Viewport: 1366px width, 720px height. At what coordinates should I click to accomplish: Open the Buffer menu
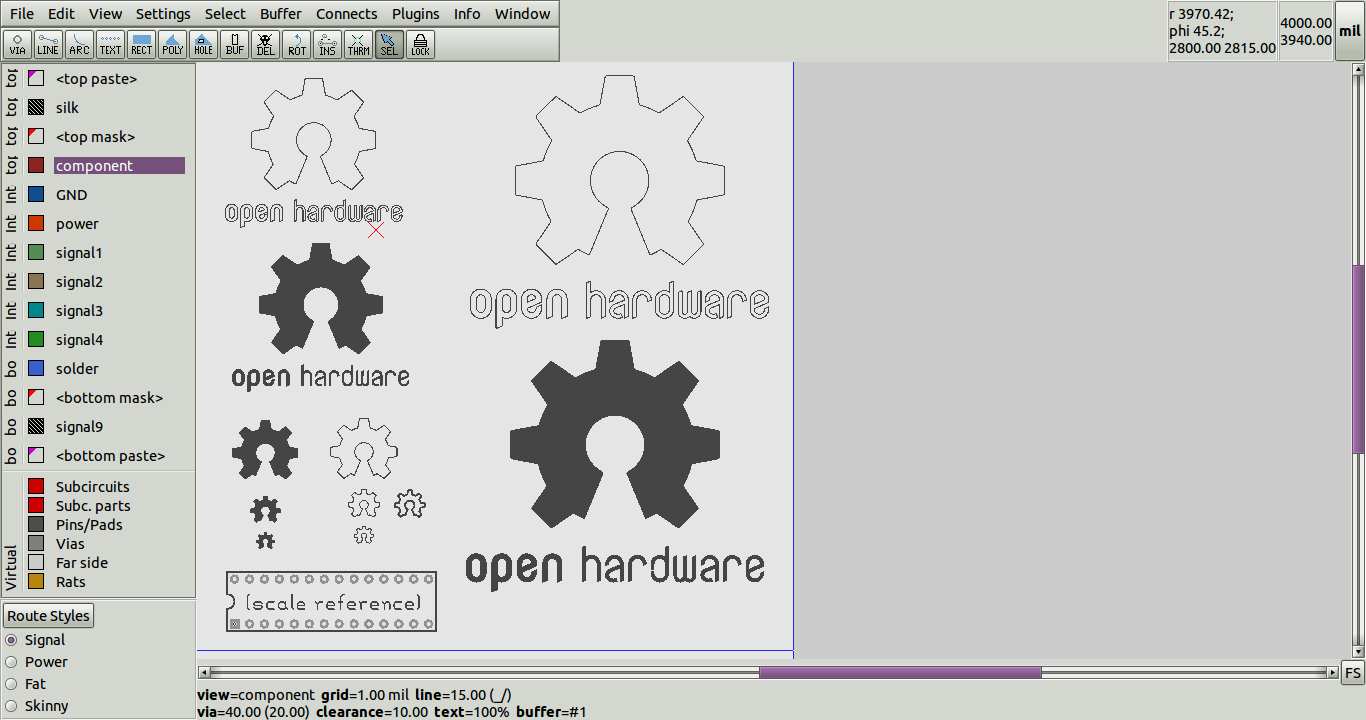tap(281, 14)
